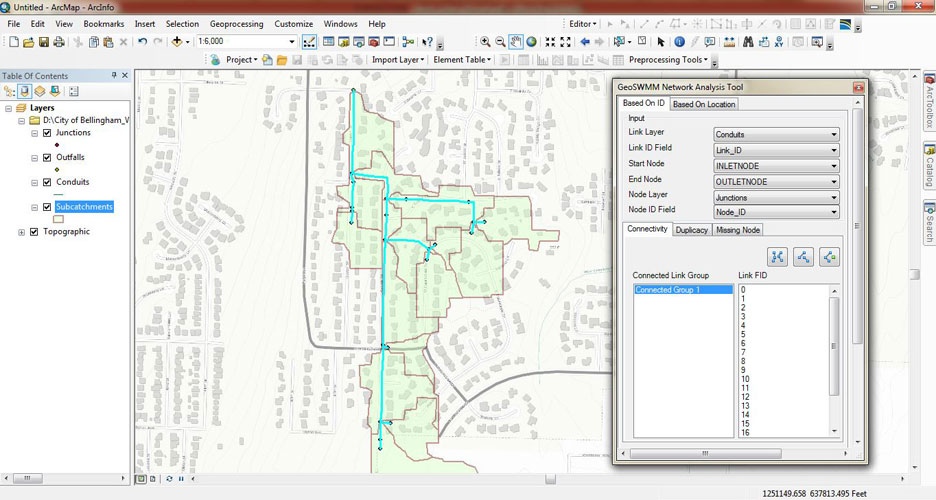
Task: Click the Add Data button
Action: (x=177, y=42)
